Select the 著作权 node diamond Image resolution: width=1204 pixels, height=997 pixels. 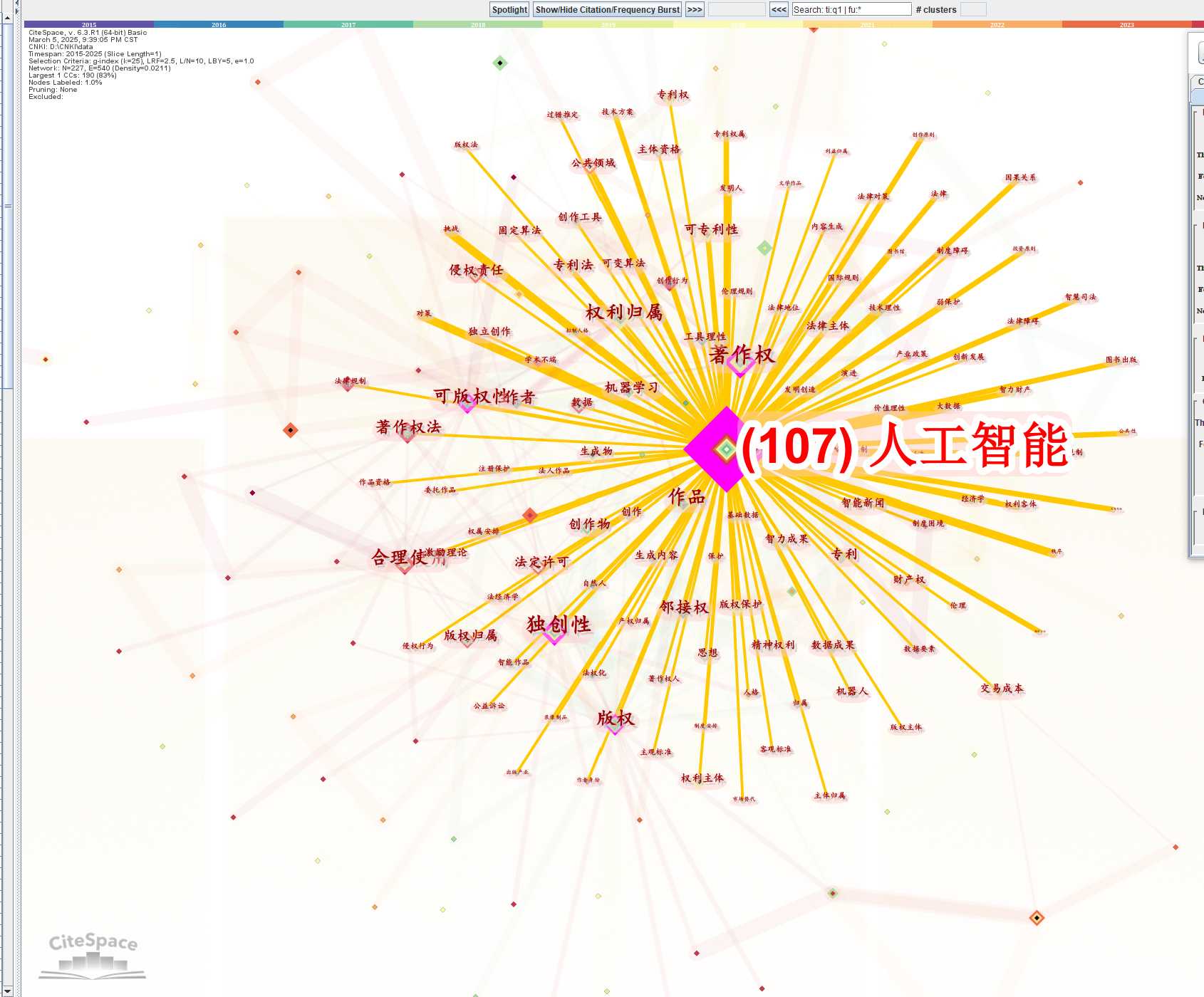(740, 365)
